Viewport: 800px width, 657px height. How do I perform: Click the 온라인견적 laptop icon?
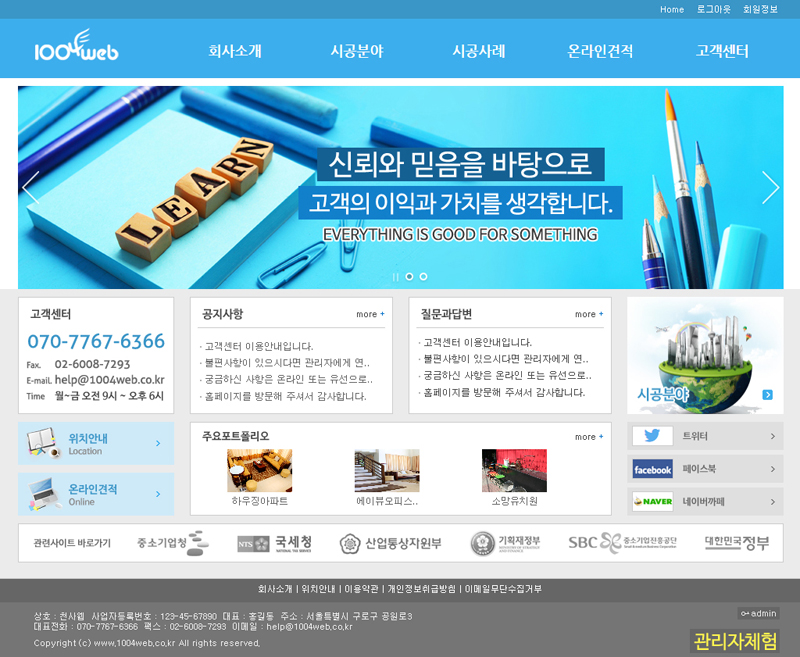point(41,494)
